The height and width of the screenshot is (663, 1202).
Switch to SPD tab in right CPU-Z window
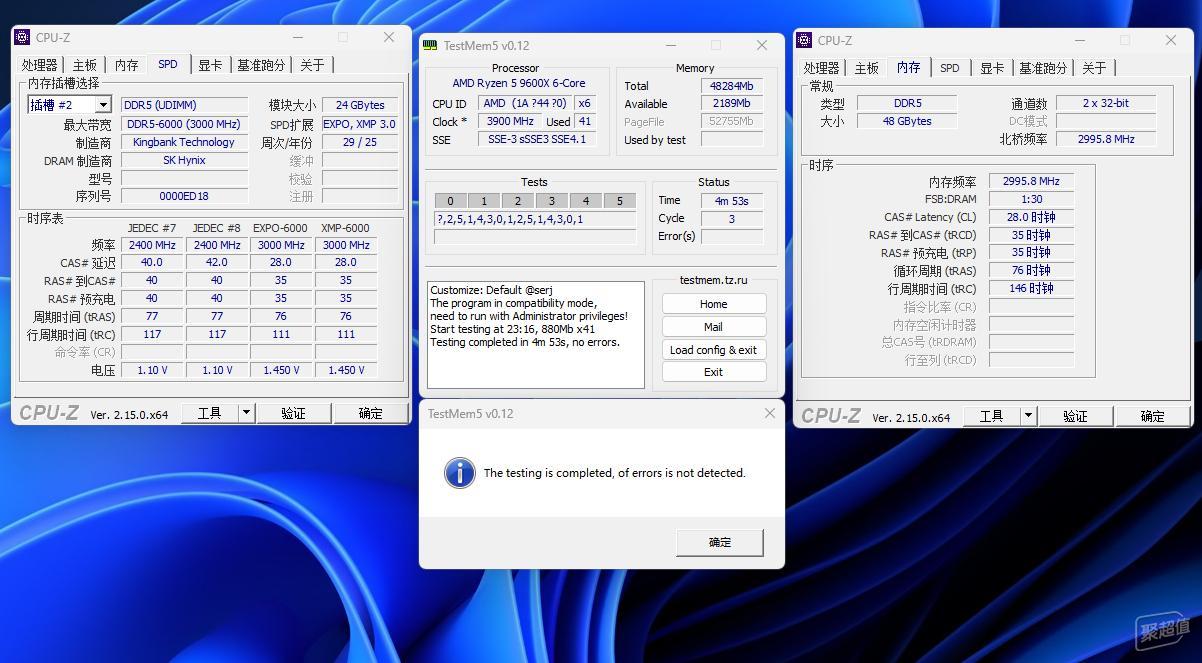point(950,68)
